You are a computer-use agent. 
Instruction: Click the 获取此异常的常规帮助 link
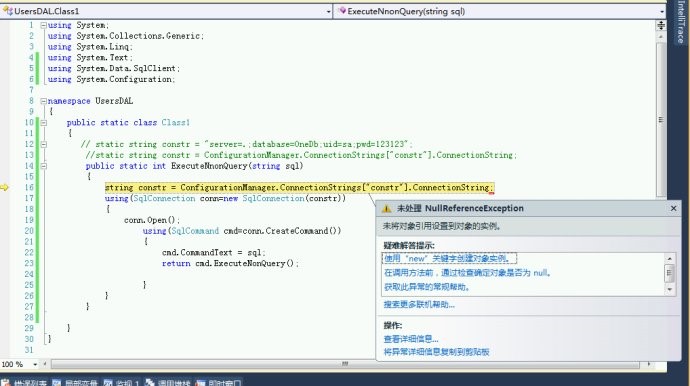click(x=427, y=287)
